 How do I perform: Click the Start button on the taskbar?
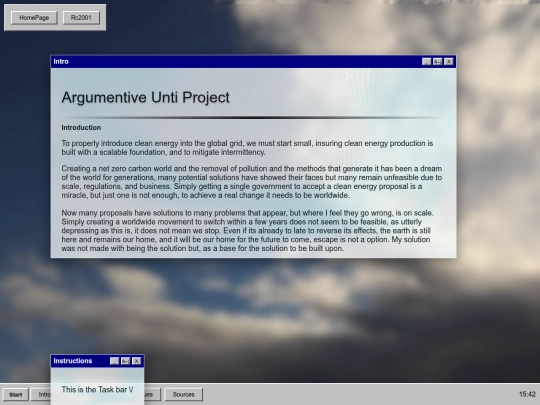point(15,395)
